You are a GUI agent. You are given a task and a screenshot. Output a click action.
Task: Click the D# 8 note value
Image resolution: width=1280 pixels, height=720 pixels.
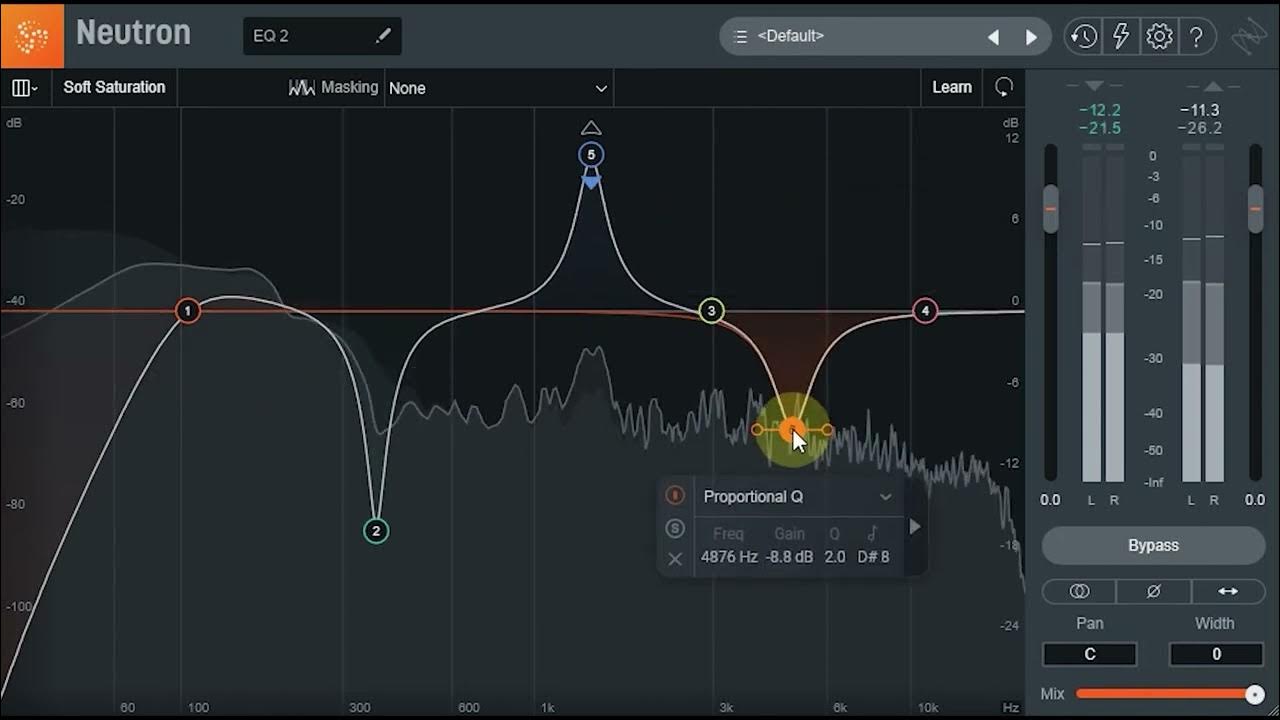[x=873, y=557]
